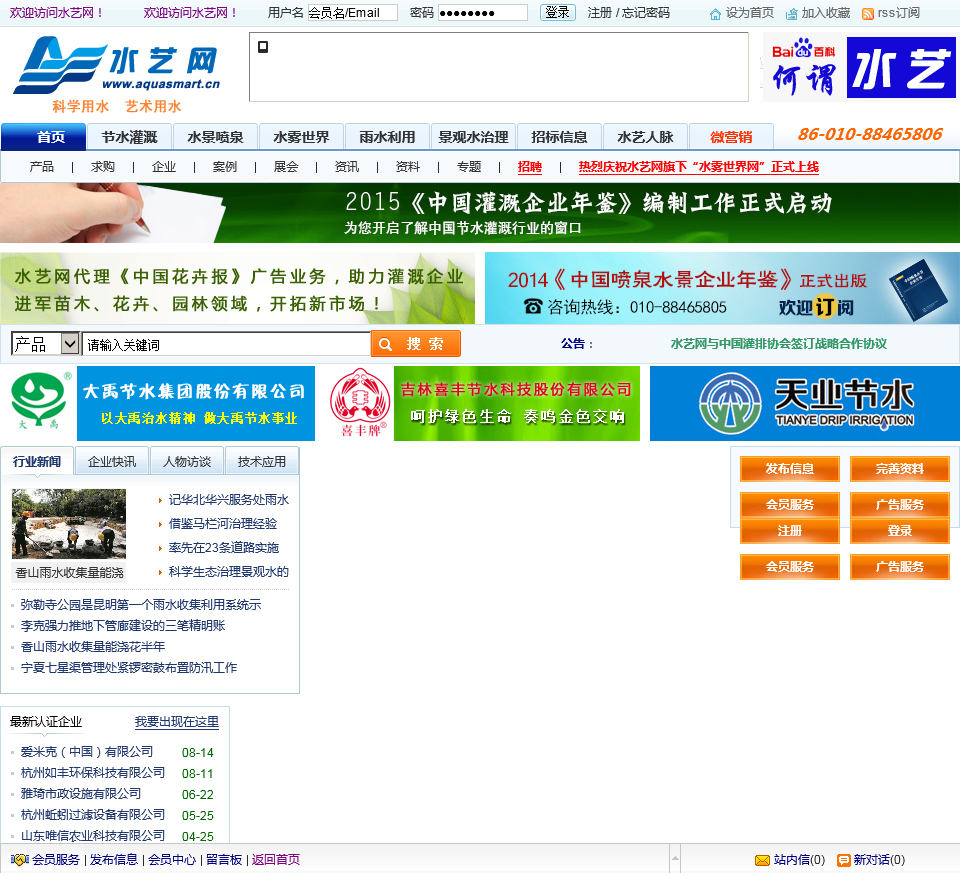Click the handshake icon beside 会员服务 in footer

tap(20, 860)
